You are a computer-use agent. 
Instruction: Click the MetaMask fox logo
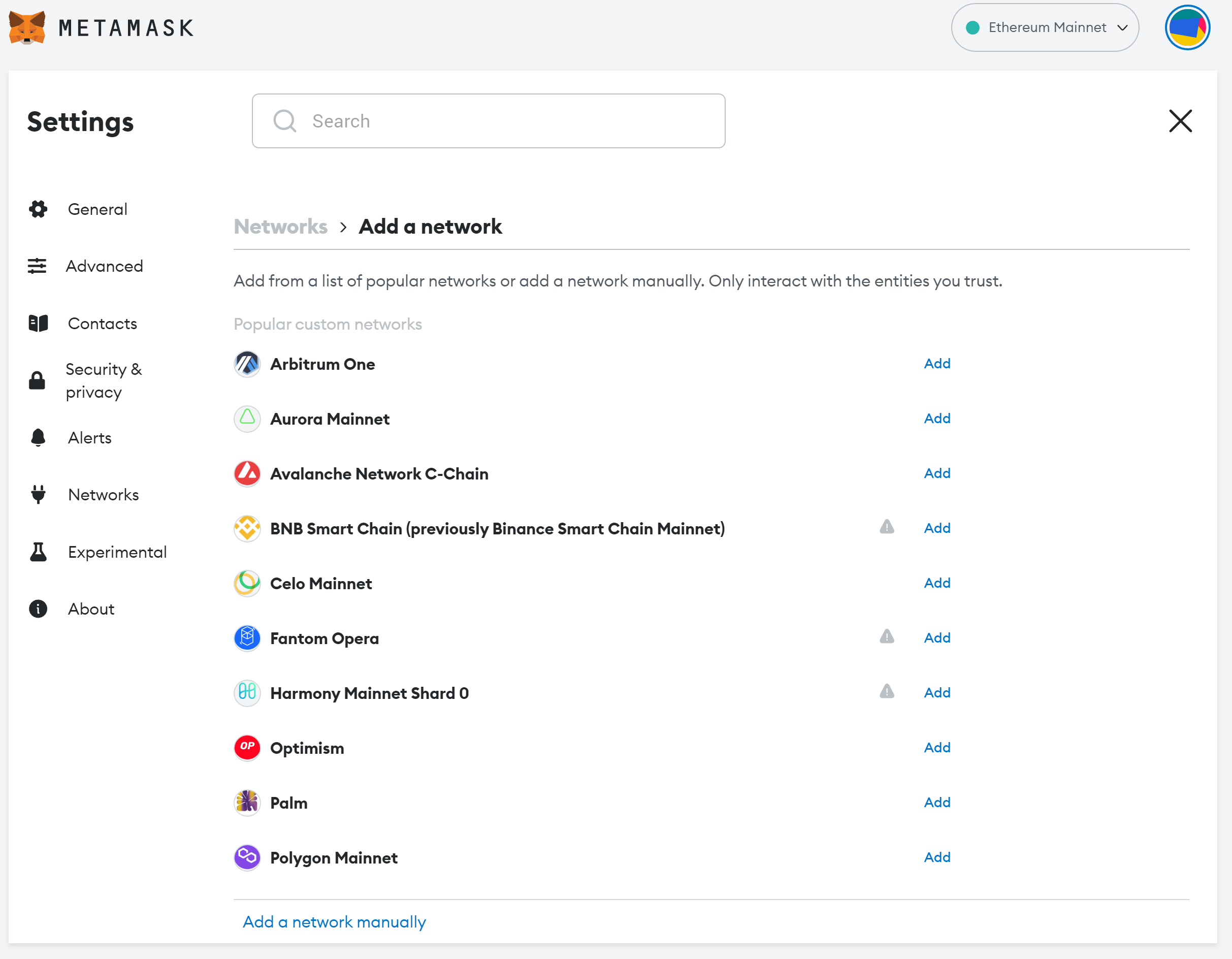coord(26,27)
